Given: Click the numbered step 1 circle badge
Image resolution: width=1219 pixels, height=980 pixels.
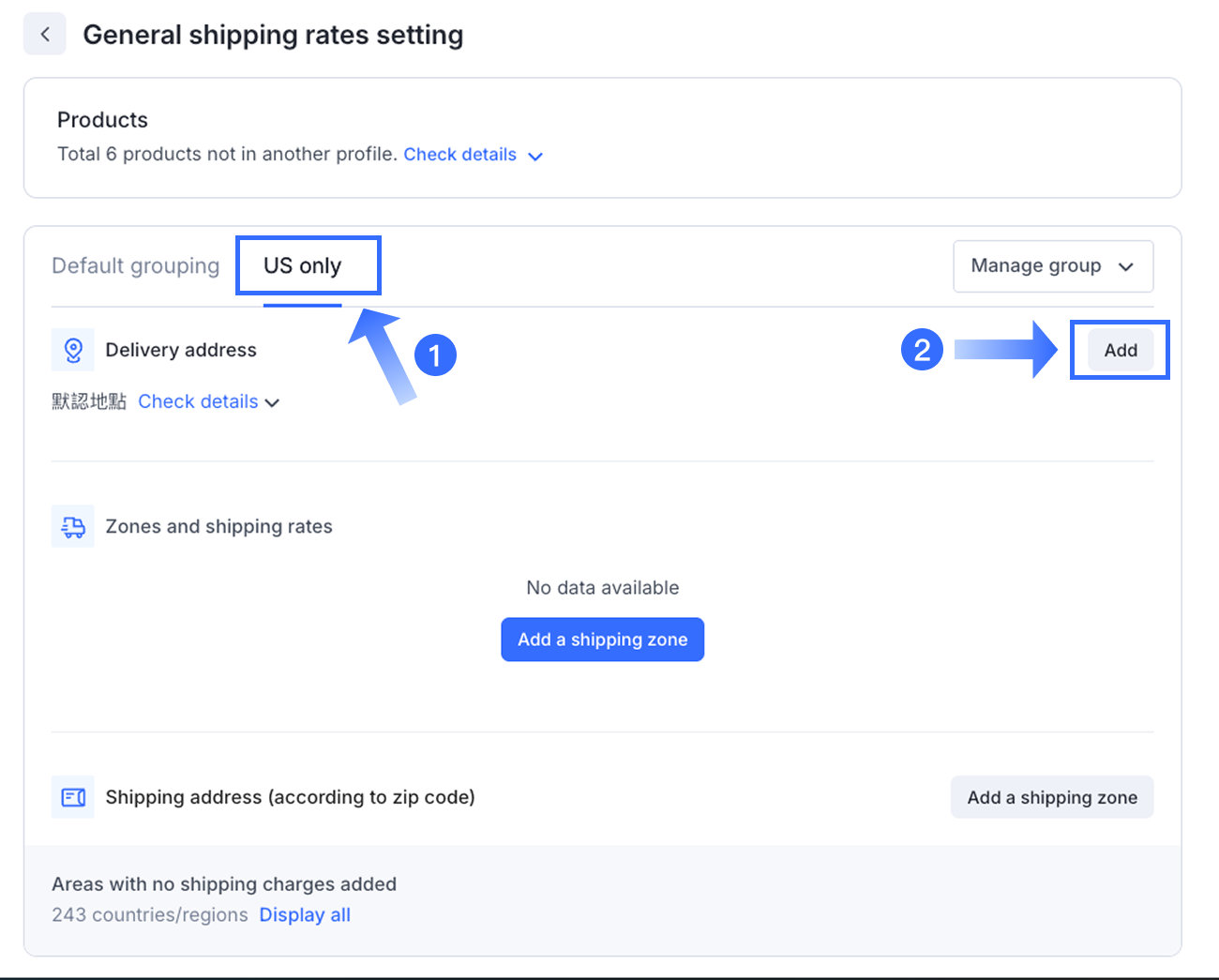Looking at the screenshot, I should click(435, 355).
